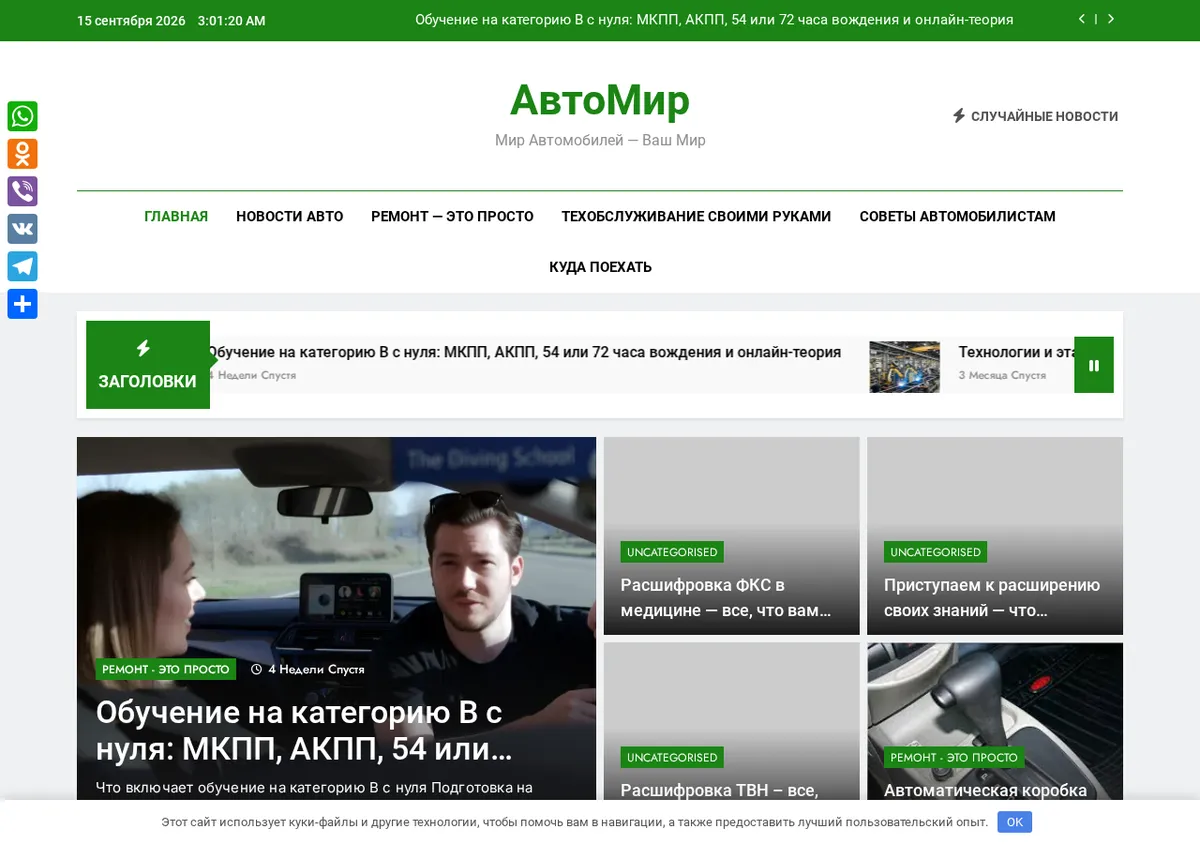Share to VK using the sidebar icon
This screenshot has width=1200, height=844.
[22, 229]
